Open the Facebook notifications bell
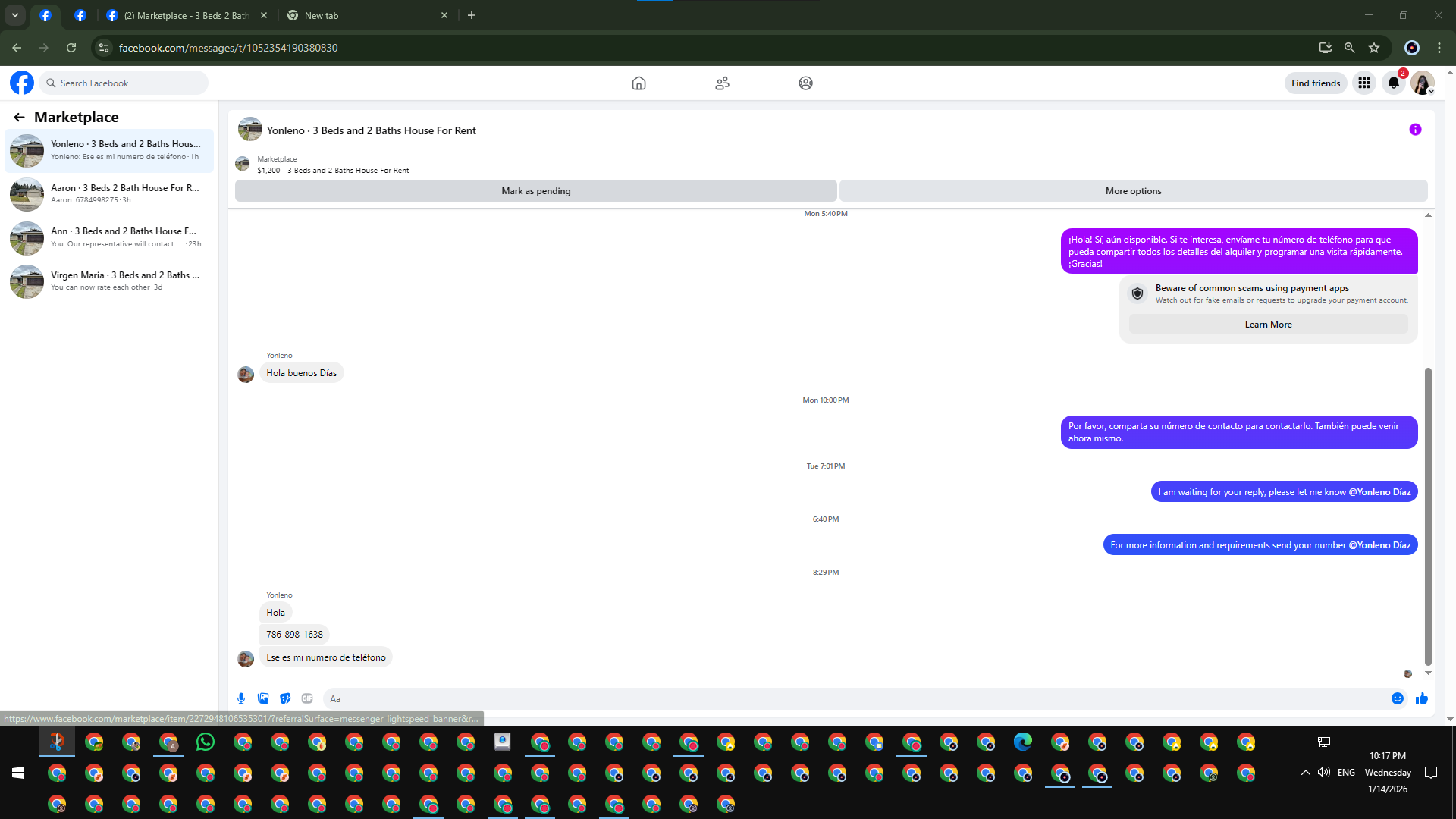This screenshot has height=819, width=1456. pos(1393,83)
